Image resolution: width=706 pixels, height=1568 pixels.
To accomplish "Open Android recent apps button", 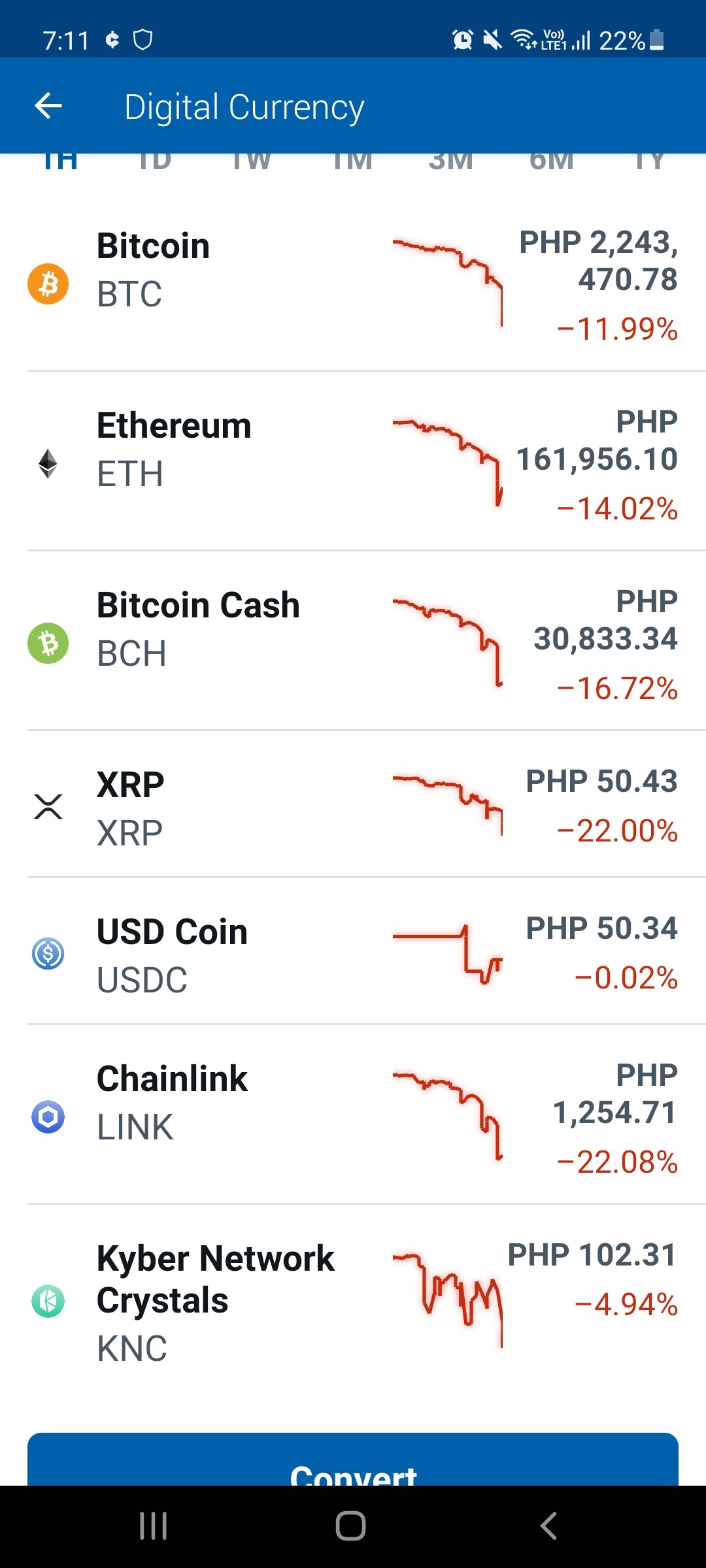I will tap(154, 1526).
